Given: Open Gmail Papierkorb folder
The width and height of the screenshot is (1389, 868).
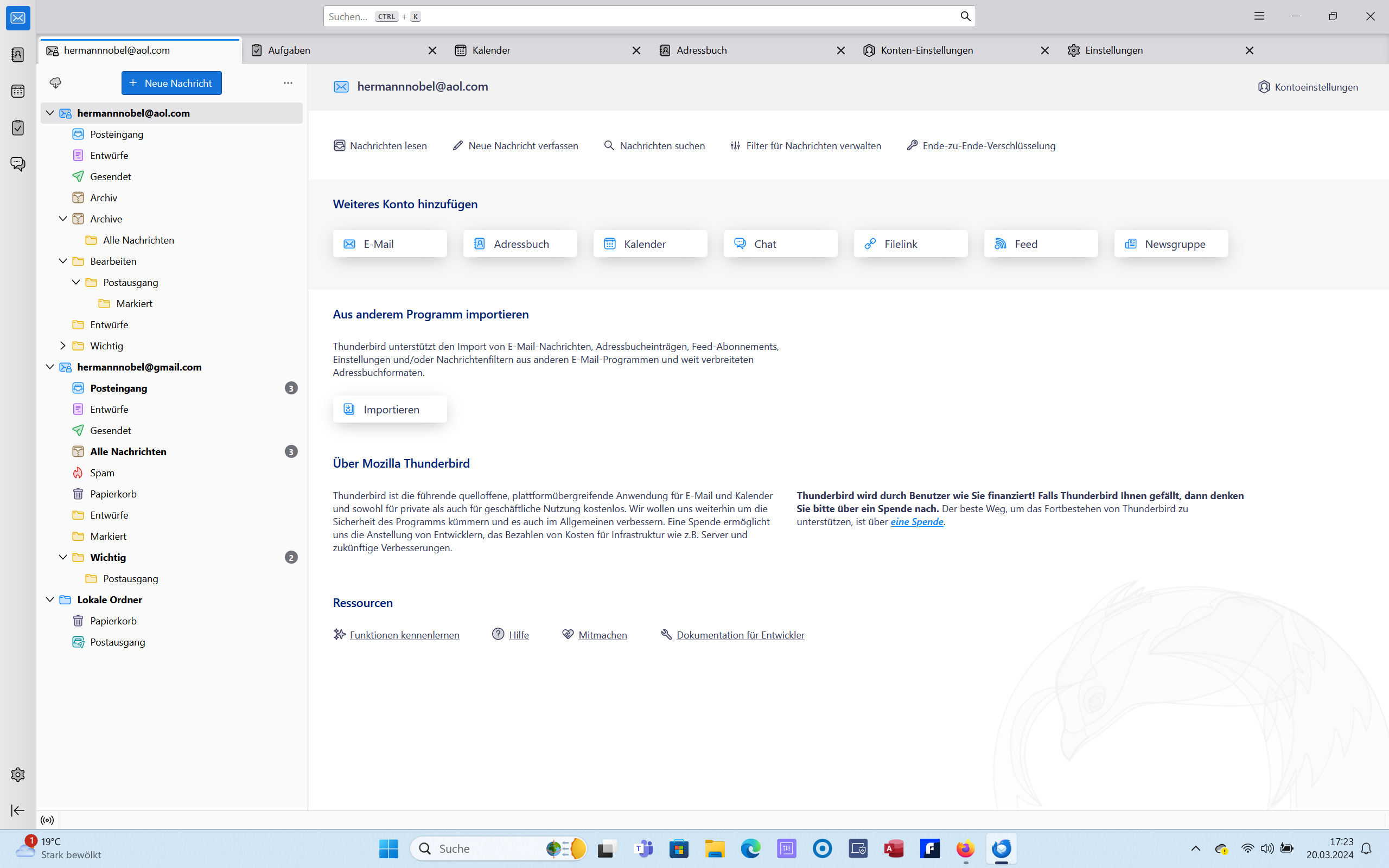Looking at the screenshot, I should pyautogui.click(x=171, y=494).
